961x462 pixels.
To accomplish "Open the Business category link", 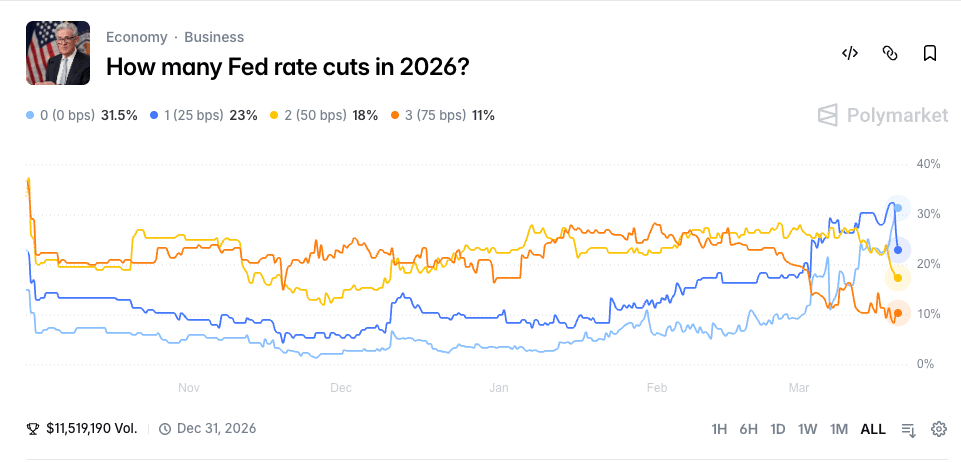I will (x=214, y=37).
